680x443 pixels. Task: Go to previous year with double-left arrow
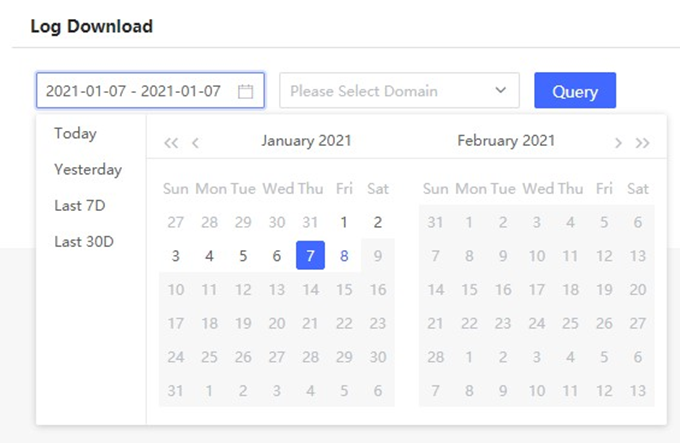click(171, 143)
